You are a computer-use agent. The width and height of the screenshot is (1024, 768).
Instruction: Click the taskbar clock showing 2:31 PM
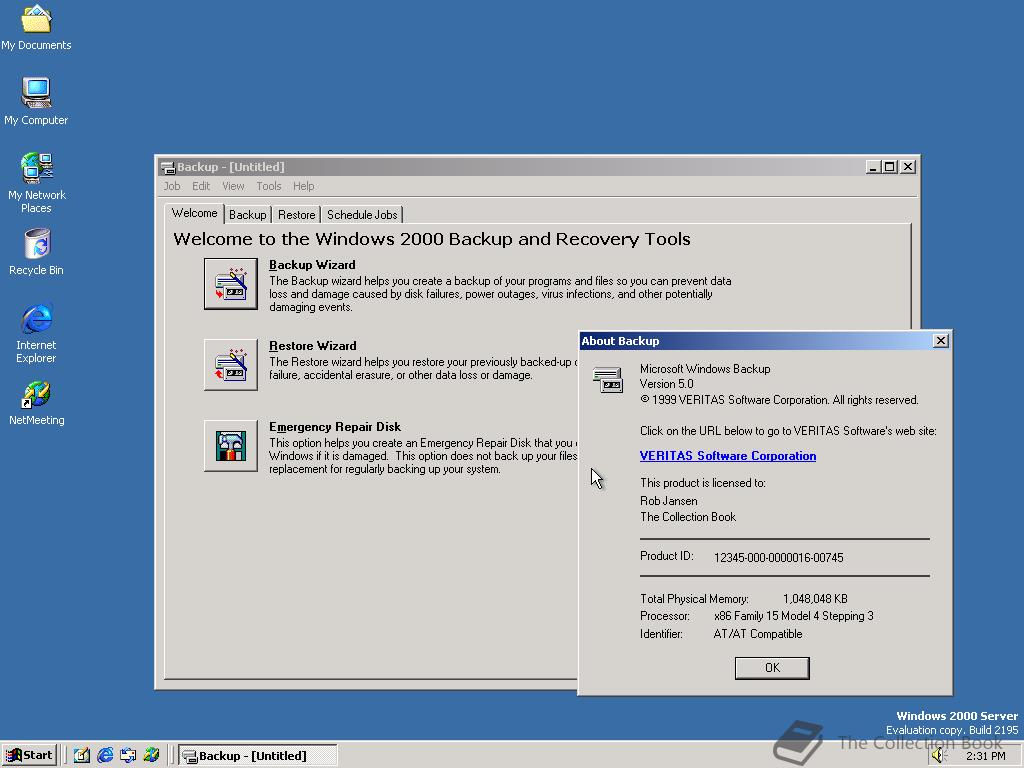985,756
